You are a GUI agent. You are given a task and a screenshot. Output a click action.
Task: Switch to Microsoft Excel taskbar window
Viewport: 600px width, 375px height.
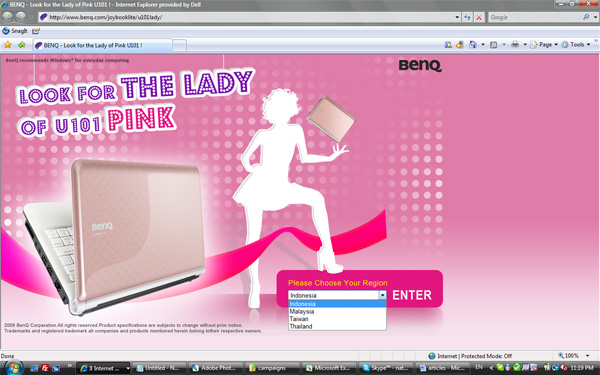click(330, 368)
